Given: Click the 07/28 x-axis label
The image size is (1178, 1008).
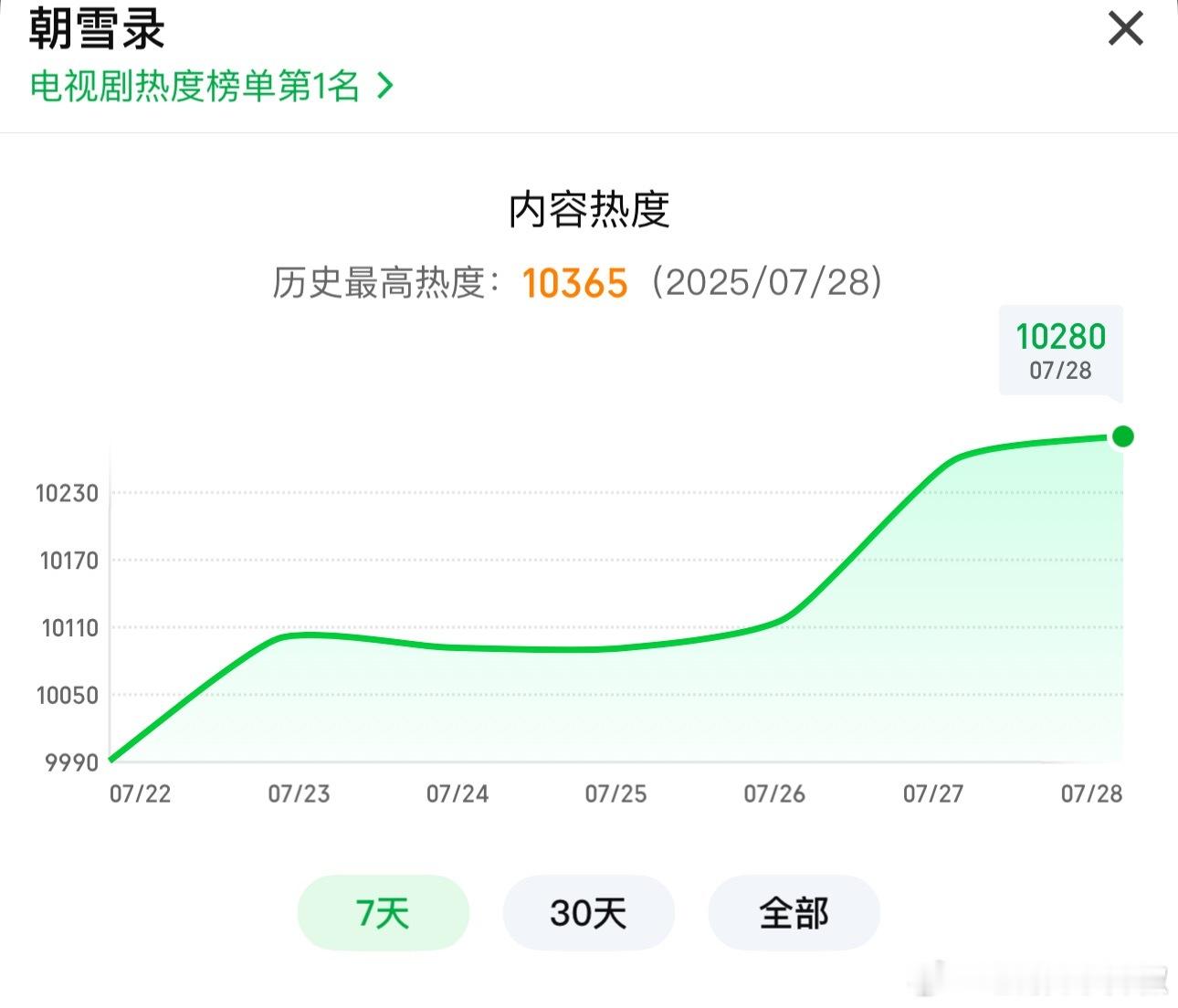Looking at the screenshot, I should click(1091, 793).
